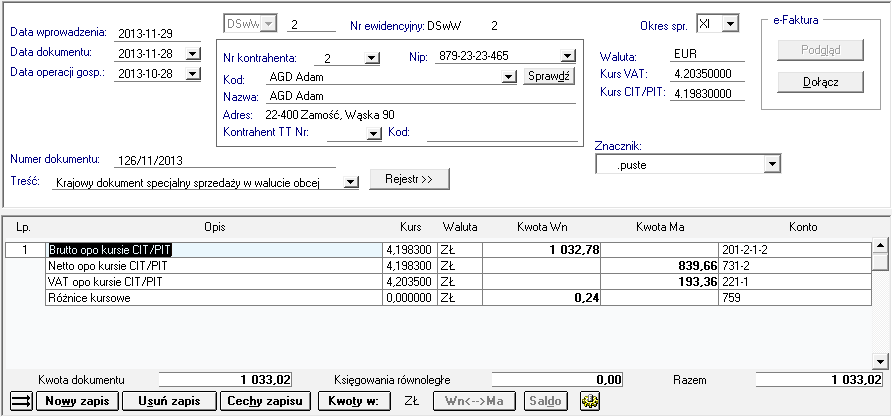892x417 pixels.
Task: Expand the Nr kontrahenta dropdown
Action: click(372, 58)
